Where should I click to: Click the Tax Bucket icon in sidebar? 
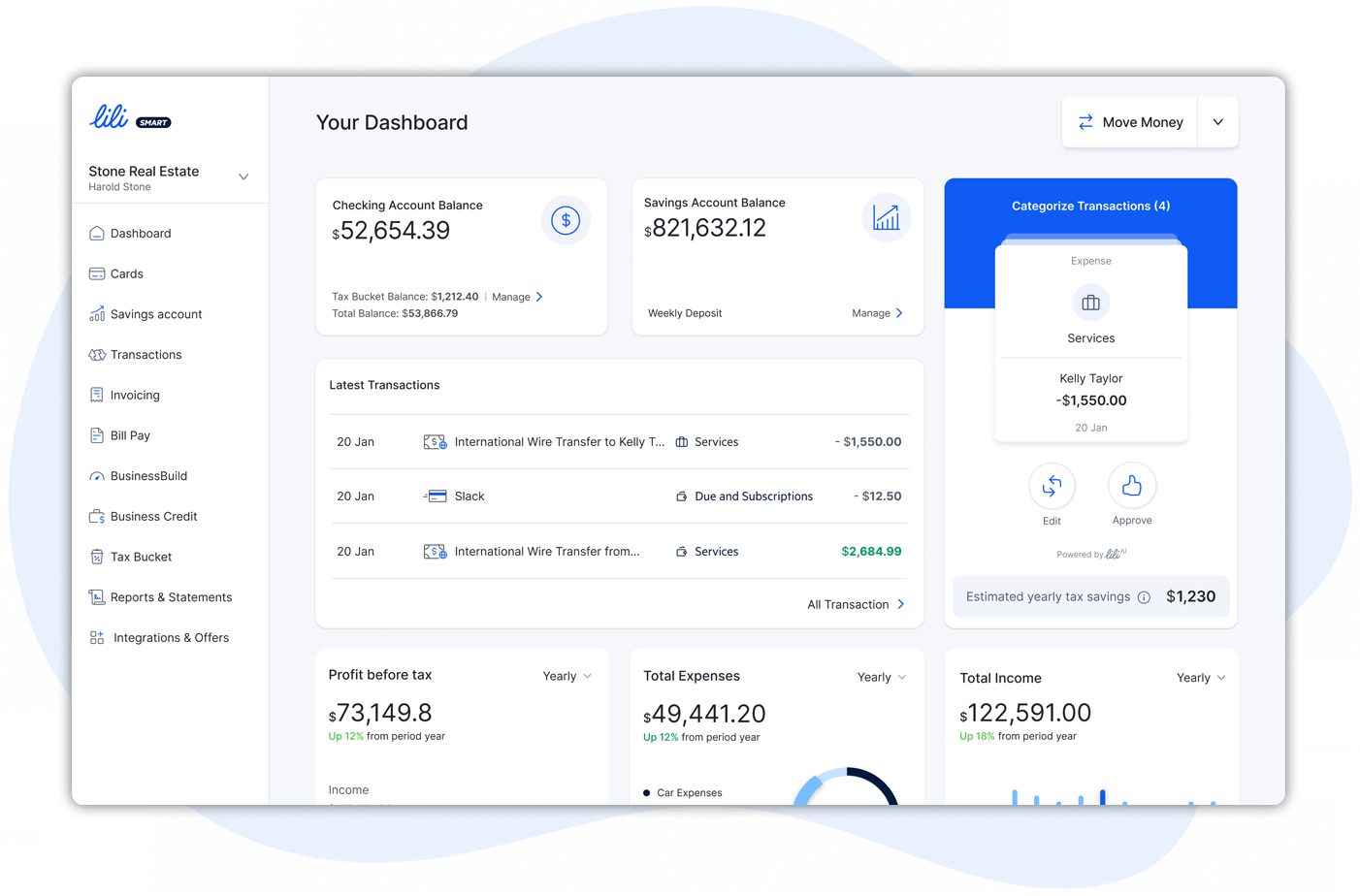[x=97, y=557]
